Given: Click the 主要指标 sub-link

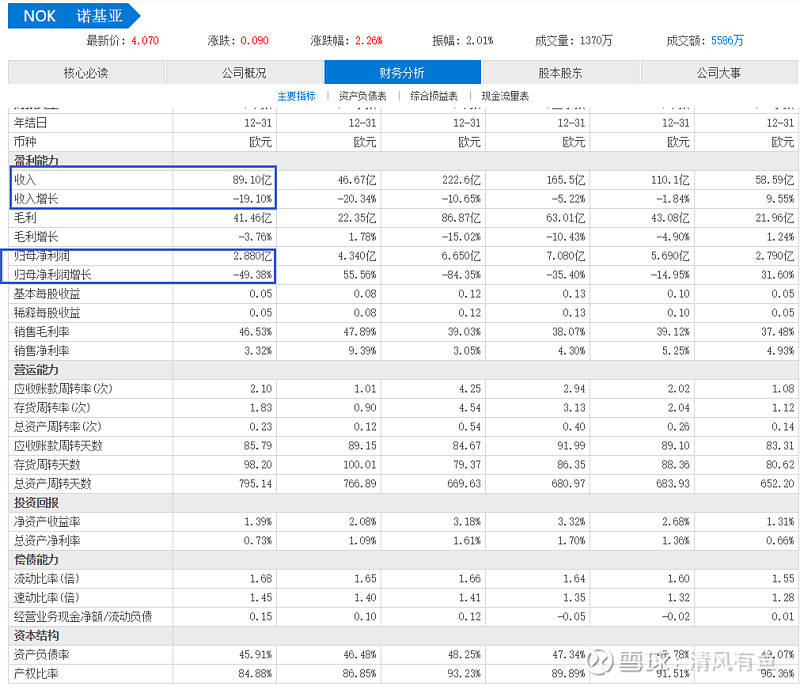Looking at the screenshot, I should (x=296, y=96).
